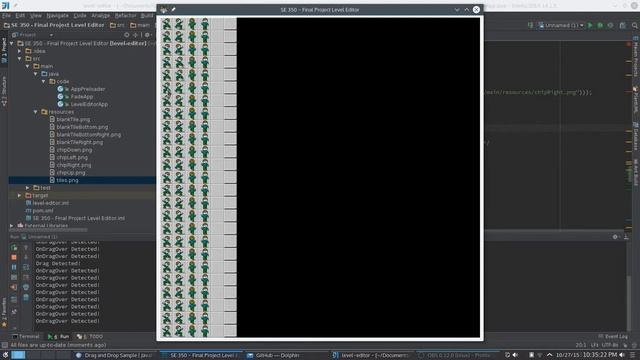
Task: Toggle the Favorites side tab on left edge
Action: [4, 312]
